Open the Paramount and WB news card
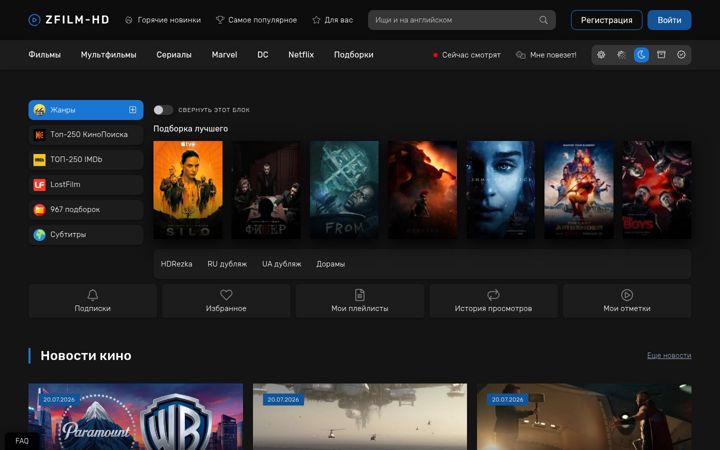The height and width of the screenshot is (450, 720). pos(135,416)
